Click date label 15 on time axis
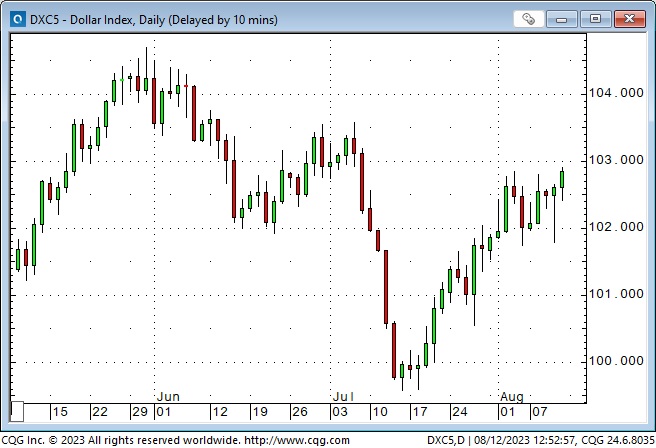Viewport: 656px width, 448px height. (60, 412)
